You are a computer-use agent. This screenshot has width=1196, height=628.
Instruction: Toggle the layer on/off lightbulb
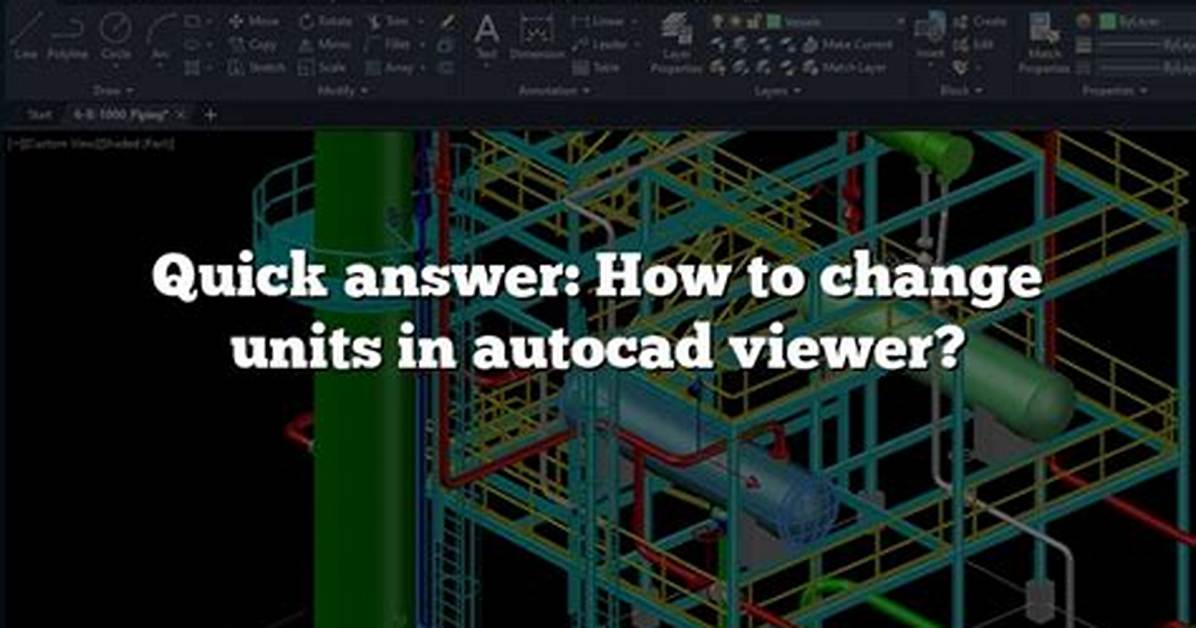click(718, 22)
